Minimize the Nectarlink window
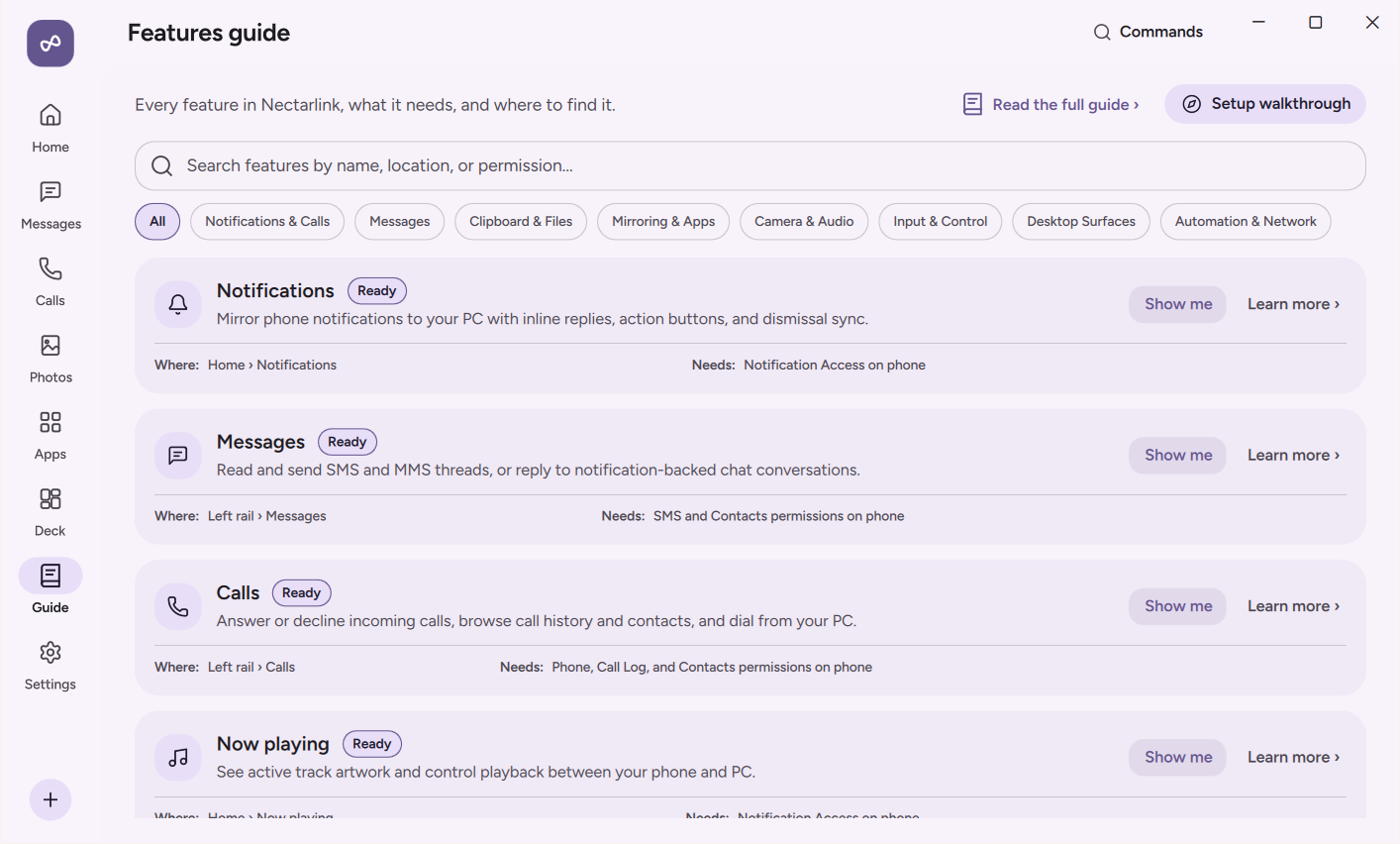Image resolution: width=1400 pixels, height=844 pixels. (1259, 23)
